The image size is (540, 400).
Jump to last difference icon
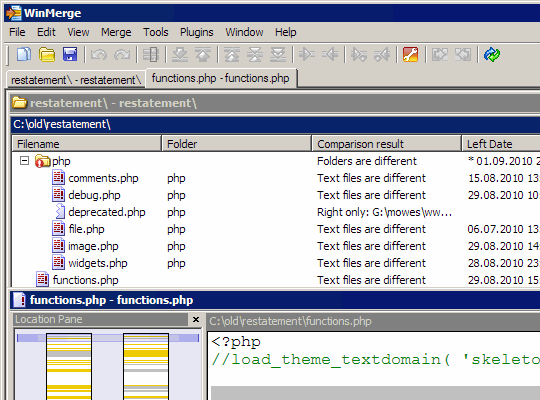coord(278,54)
